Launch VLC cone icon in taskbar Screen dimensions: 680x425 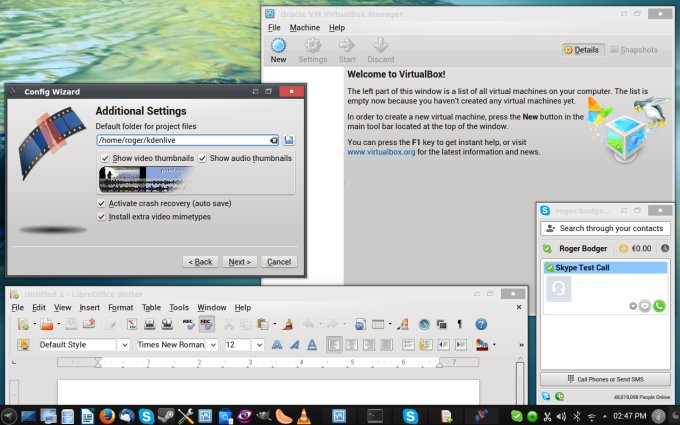click(304, 416)
